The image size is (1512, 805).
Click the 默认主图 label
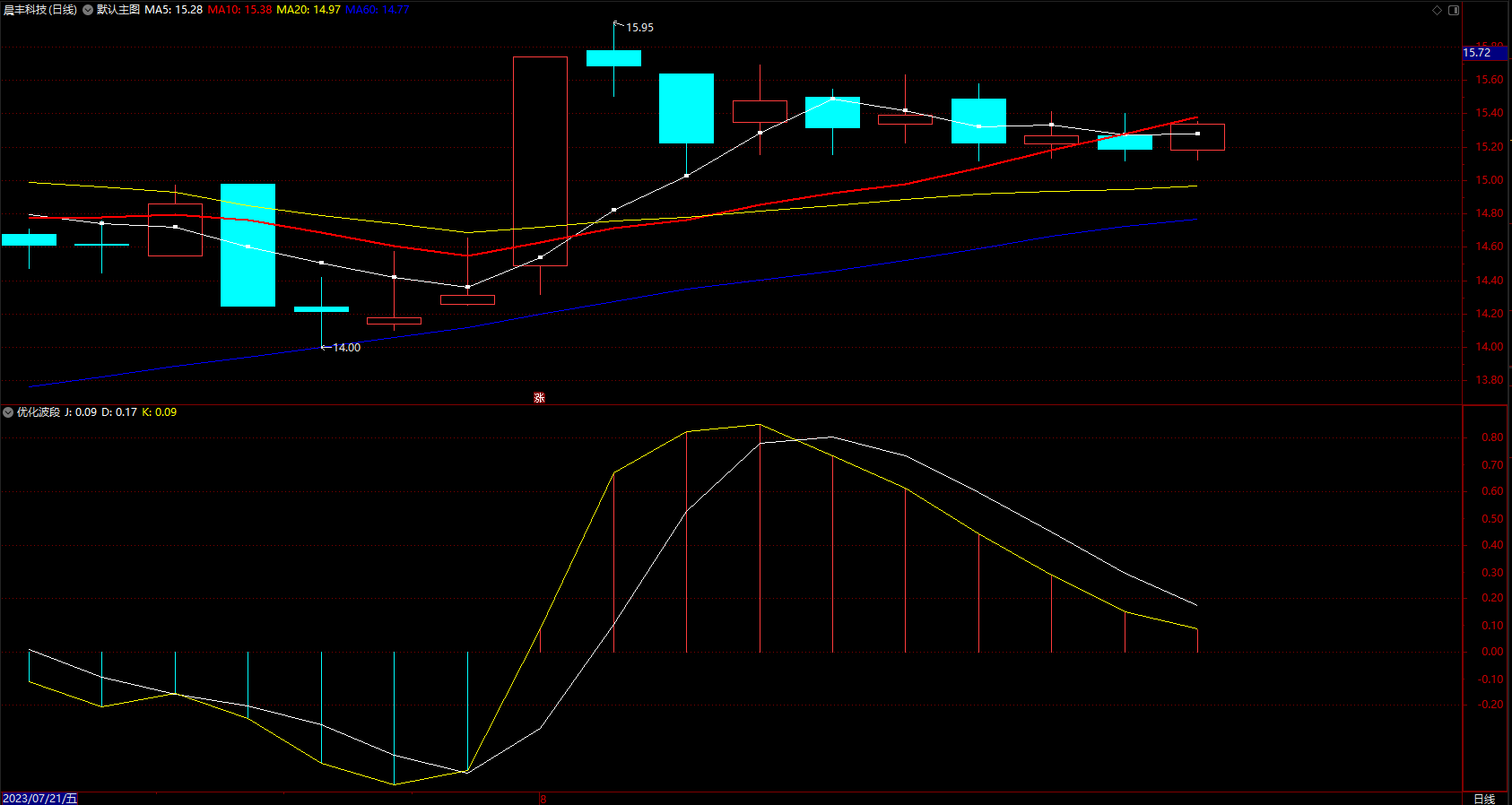(118, 10)
